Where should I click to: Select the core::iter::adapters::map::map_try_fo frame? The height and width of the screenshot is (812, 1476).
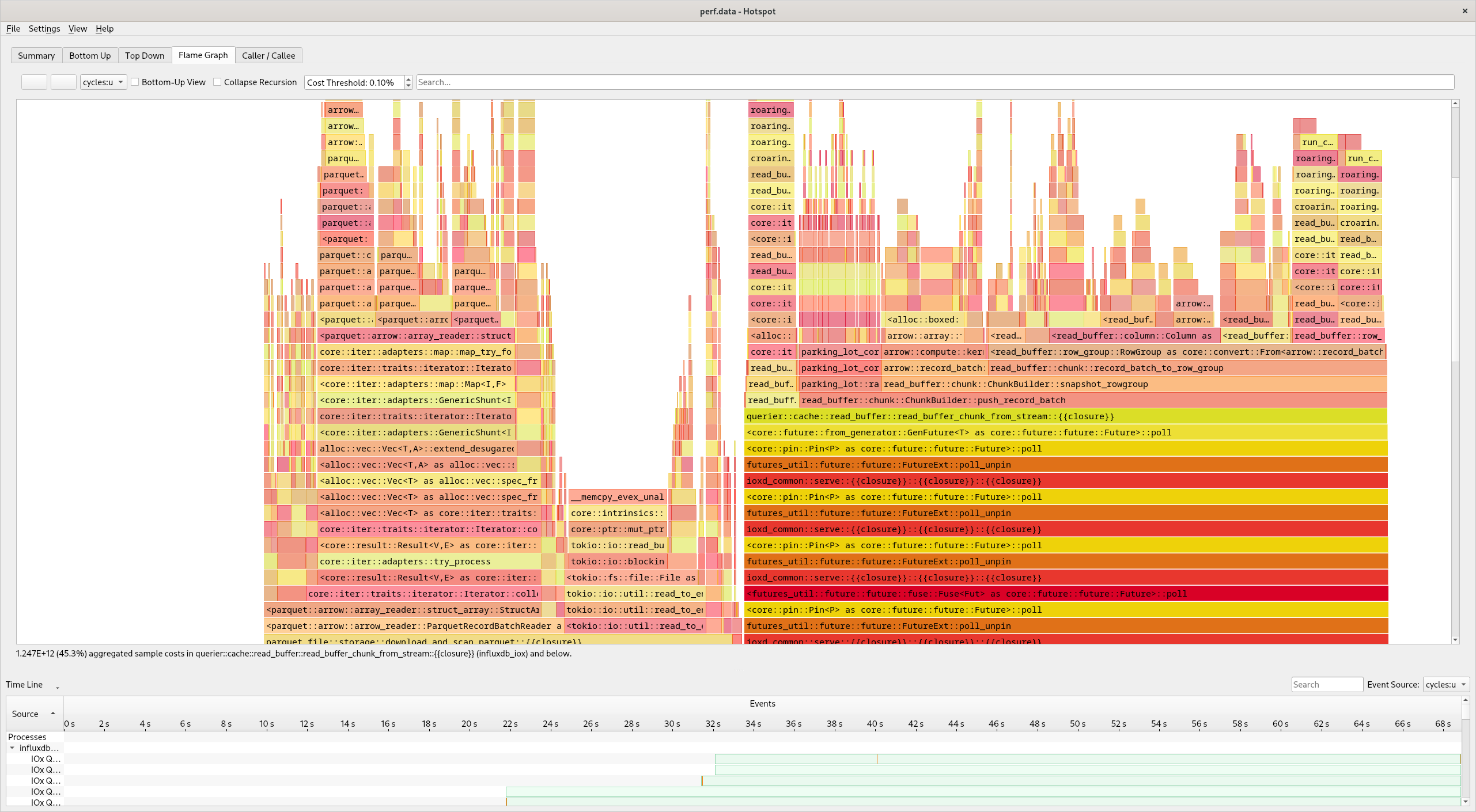point(417,352)
